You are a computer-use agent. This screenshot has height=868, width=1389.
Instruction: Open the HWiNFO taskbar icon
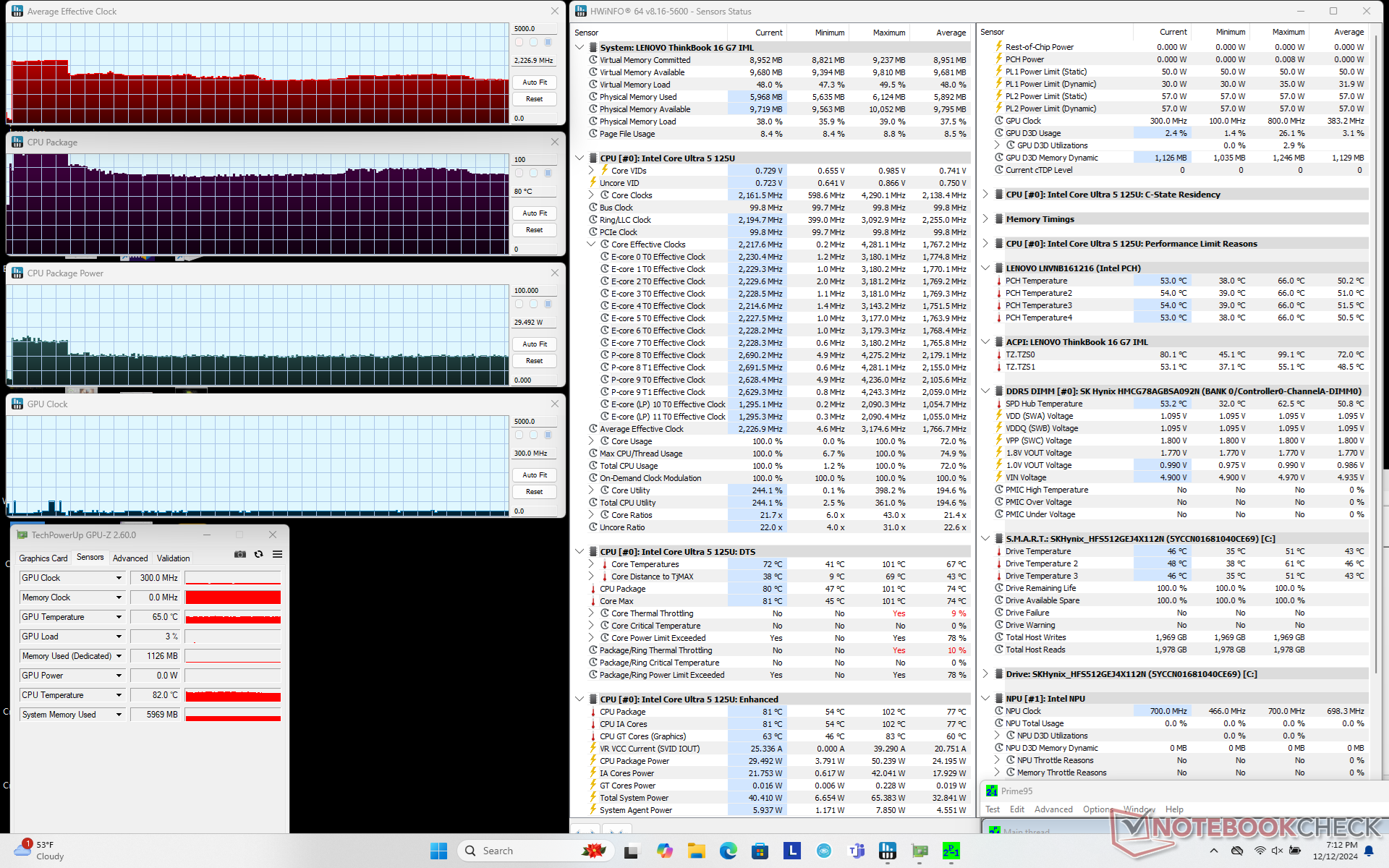click(x=888, y=851)
